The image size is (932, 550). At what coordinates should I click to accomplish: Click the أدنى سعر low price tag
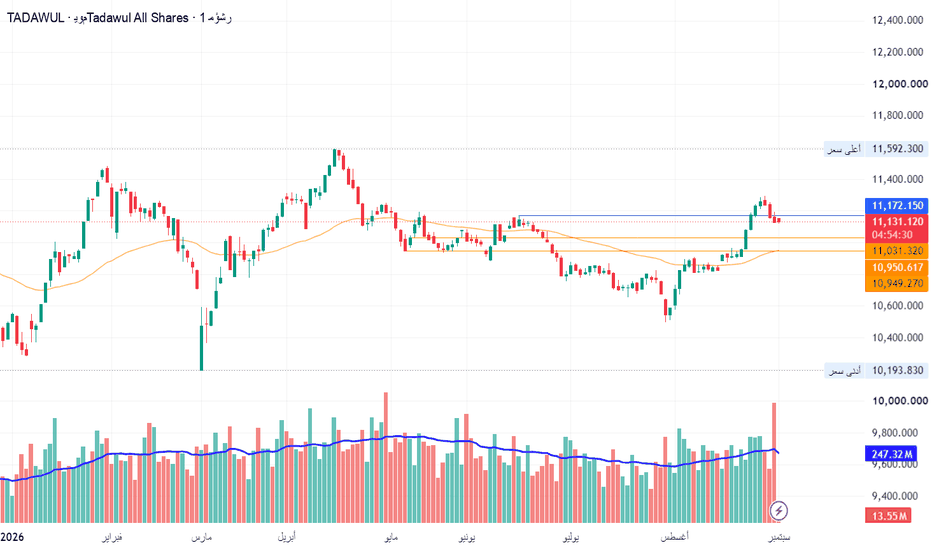pos(844,370)
